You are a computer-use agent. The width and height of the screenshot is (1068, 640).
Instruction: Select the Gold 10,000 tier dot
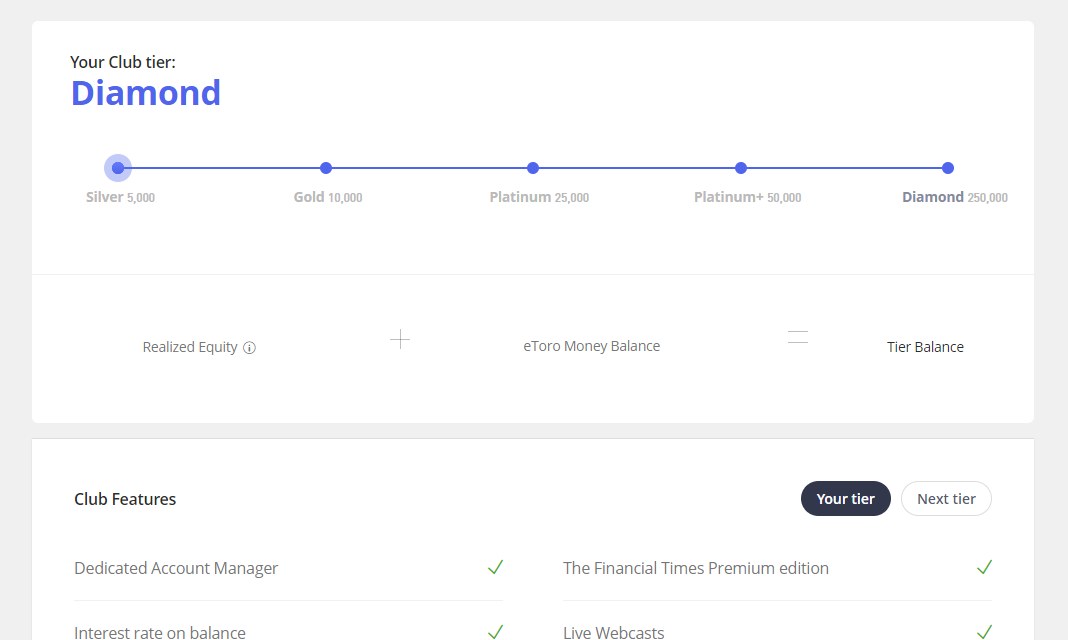[x=326, y=168]
